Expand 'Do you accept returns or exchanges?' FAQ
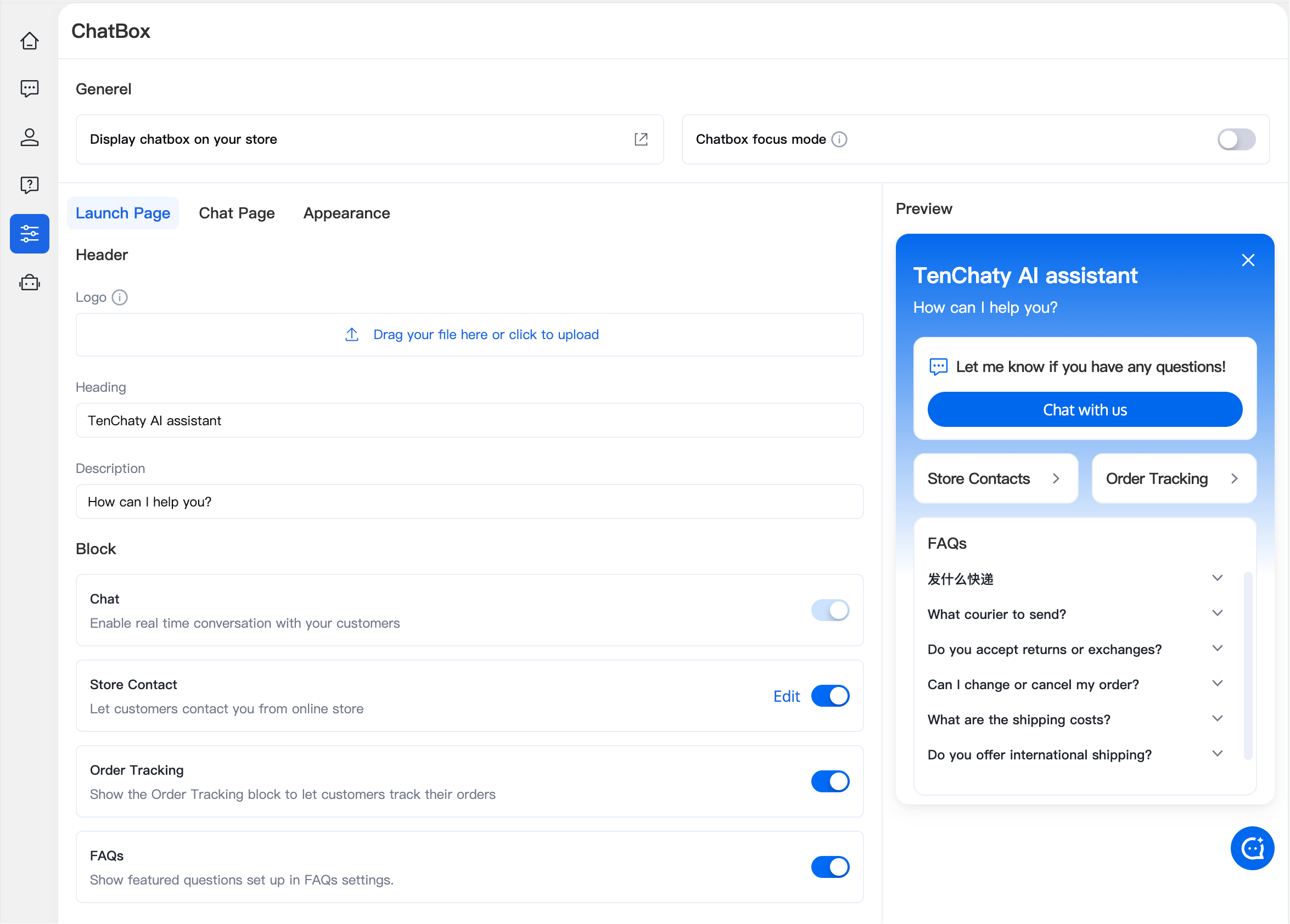Viewport: 1290px width, 924px height. 1217,649
